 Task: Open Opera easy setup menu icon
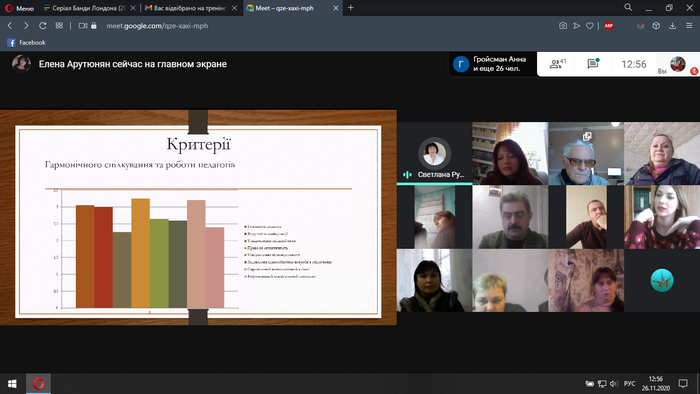point(689,26)
